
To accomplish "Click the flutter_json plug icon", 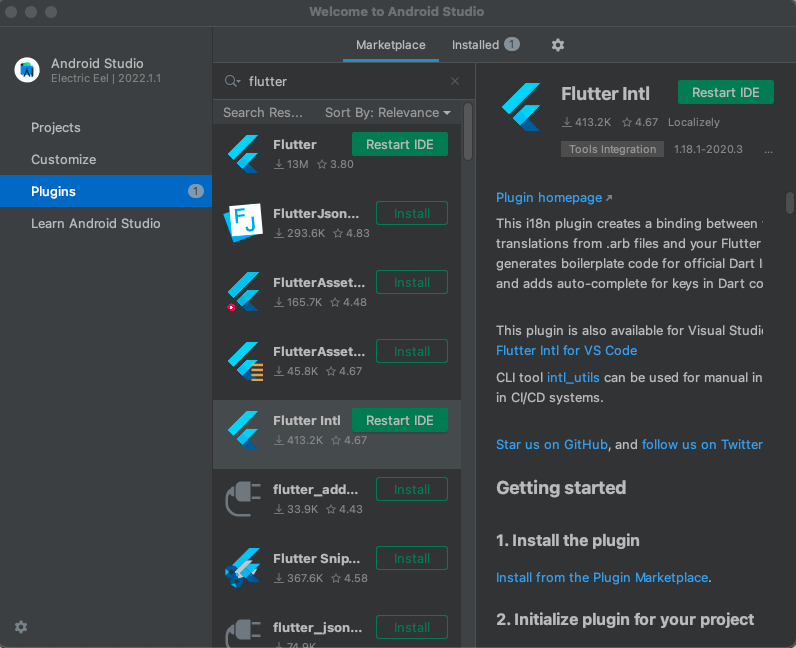I will 243,633.
